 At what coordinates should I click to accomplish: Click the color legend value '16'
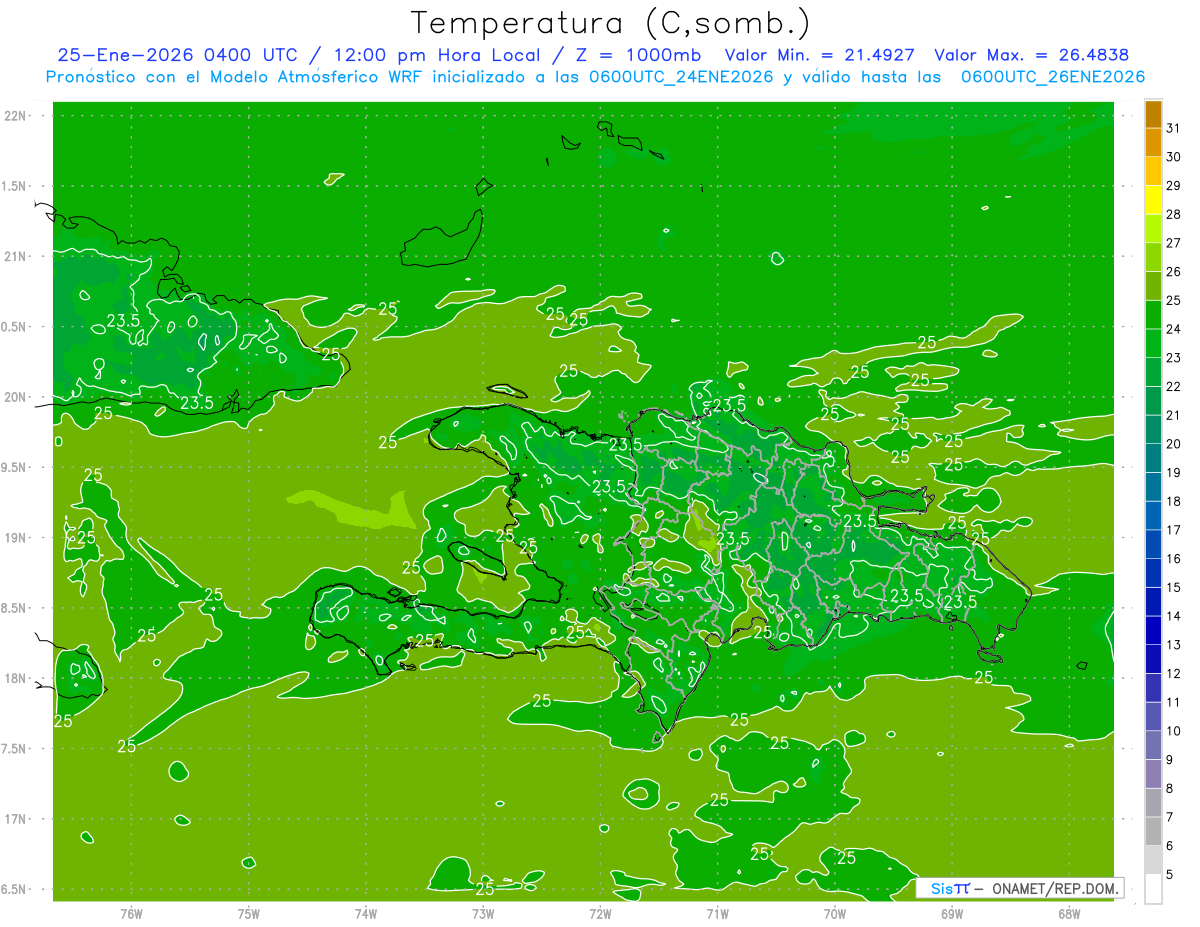click(1174, 559)
